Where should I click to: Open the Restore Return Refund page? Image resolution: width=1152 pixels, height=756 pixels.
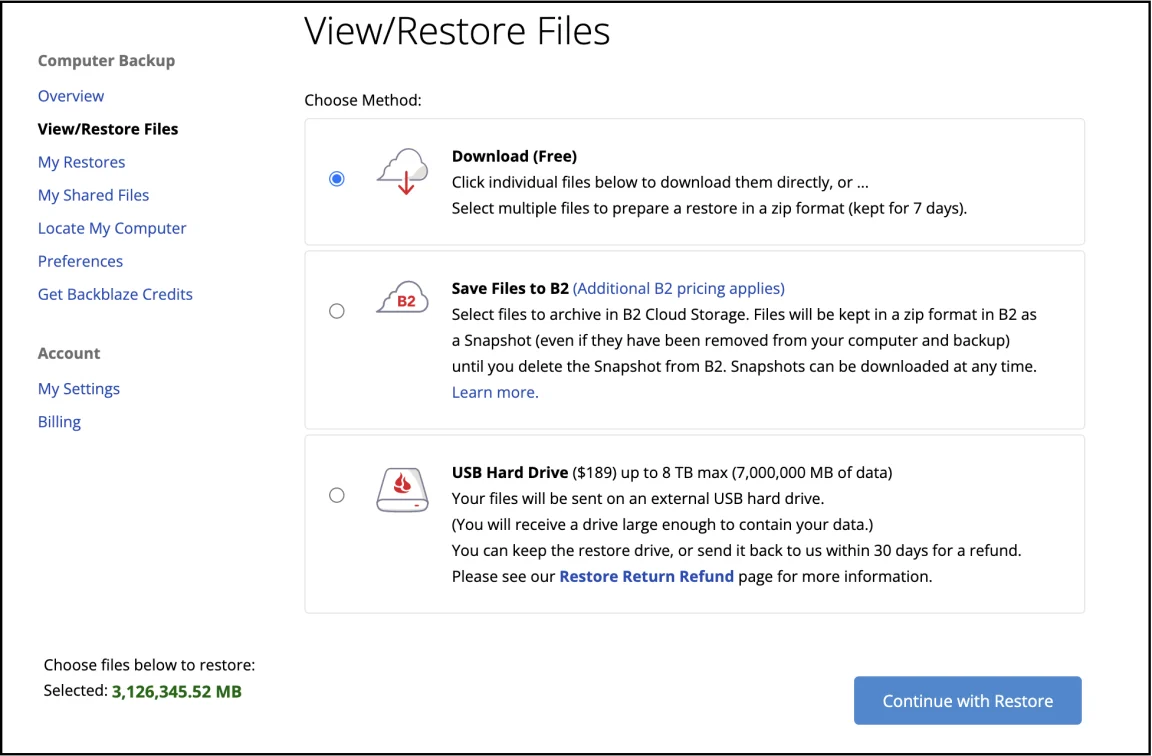[647, 577]
